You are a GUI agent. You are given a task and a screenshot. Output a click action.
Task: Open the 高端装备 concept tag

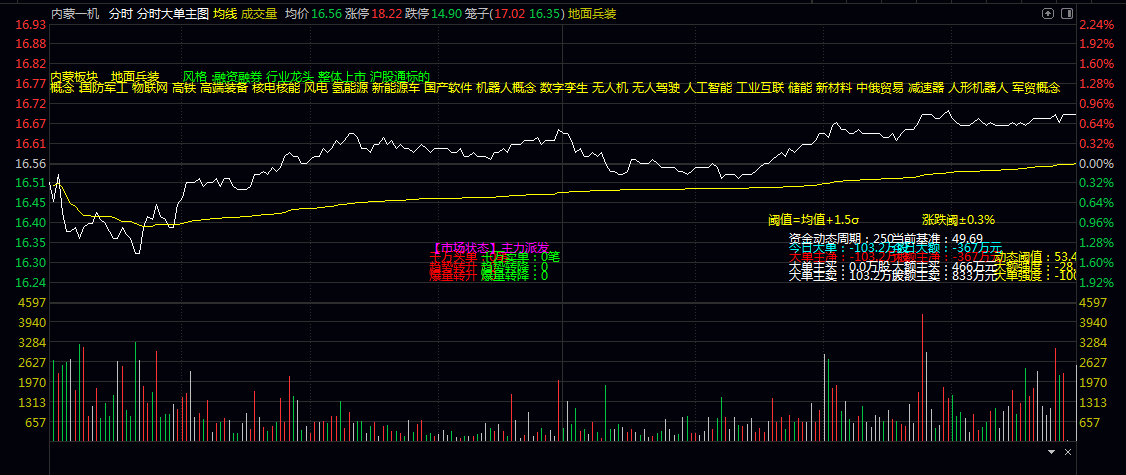224,88
